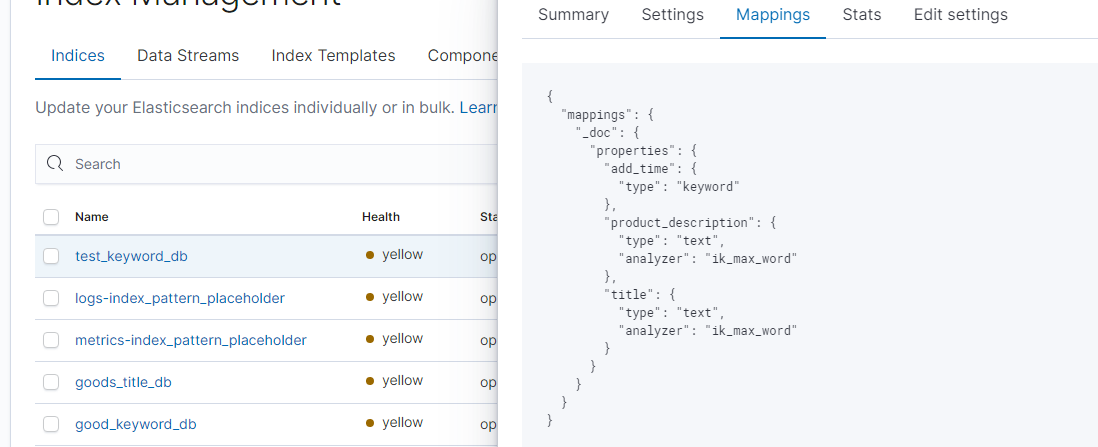Screen dimensions: 1098x447
Task: Sort by the Name column header
Action: 92,217
